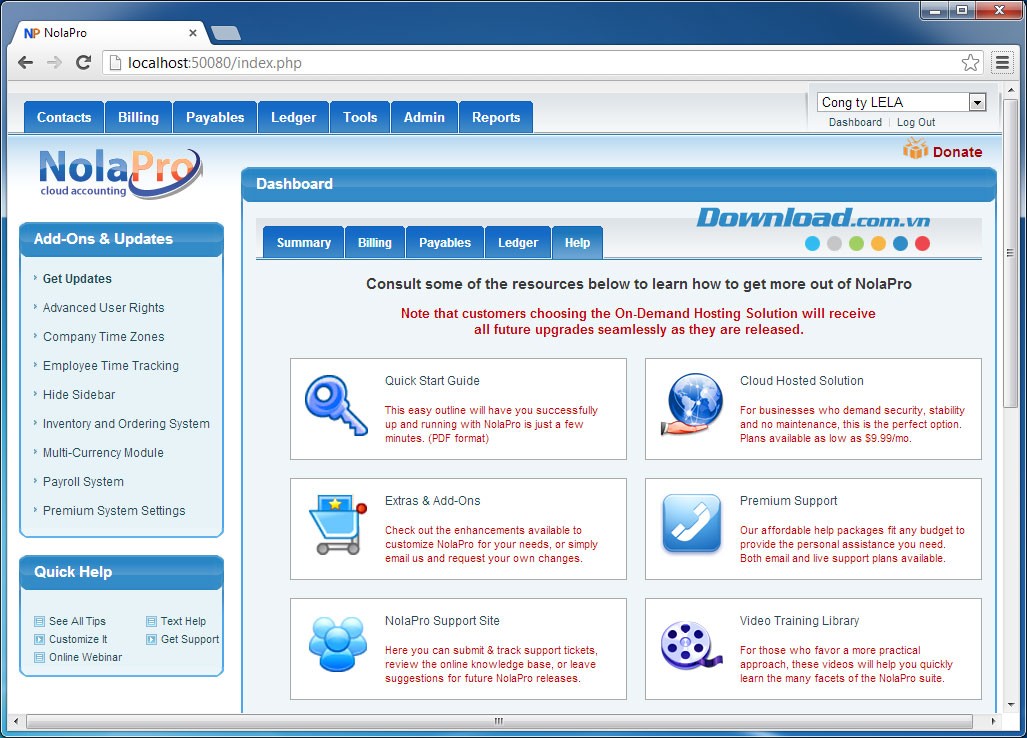Expand the Inventory and Ordering System item
1027x738 pixels.
pos(126,424)
